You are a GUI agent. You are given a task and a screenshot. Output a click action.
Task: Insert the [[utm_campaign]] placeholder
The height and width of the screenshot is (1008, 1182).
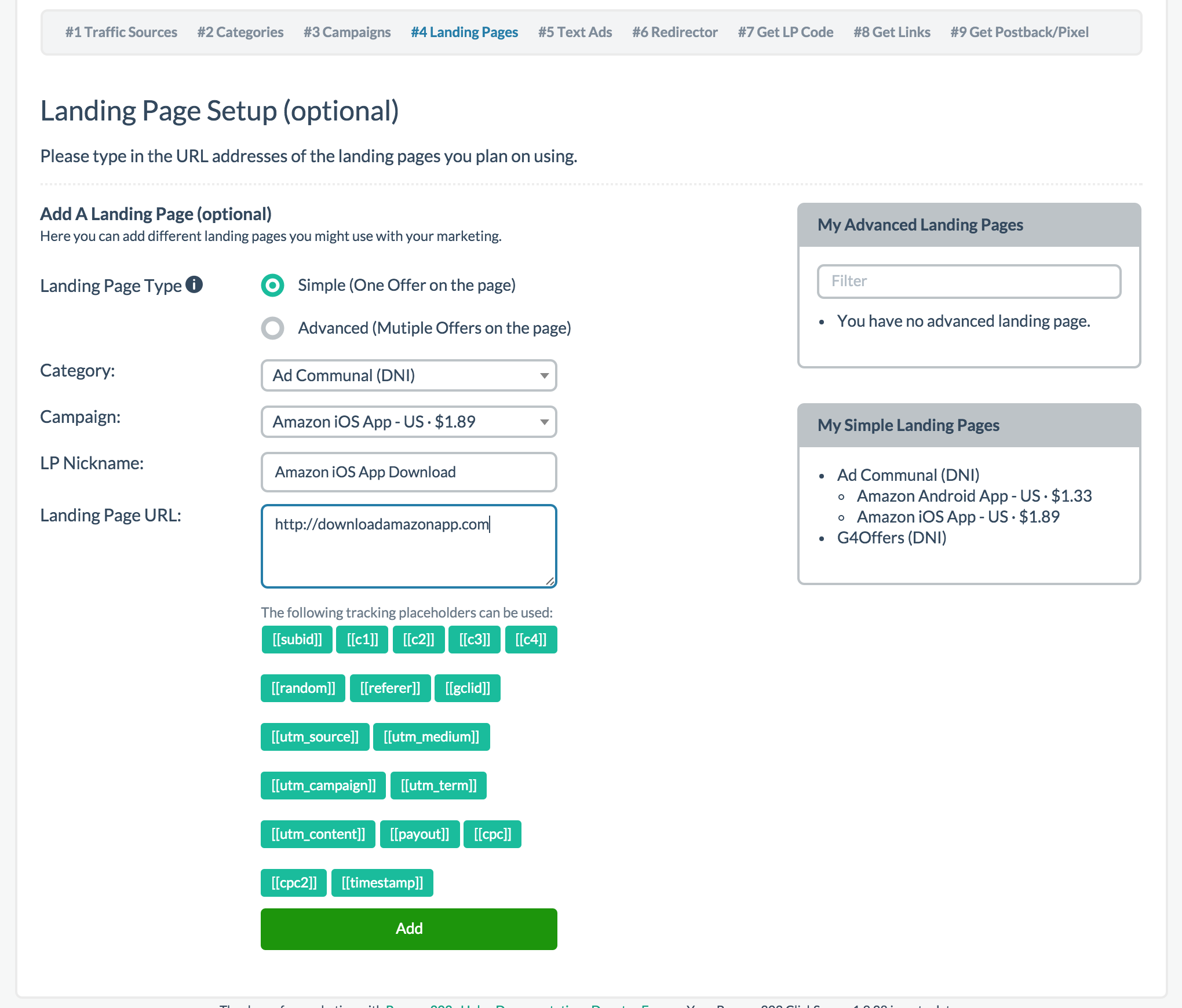pos(323,785)
